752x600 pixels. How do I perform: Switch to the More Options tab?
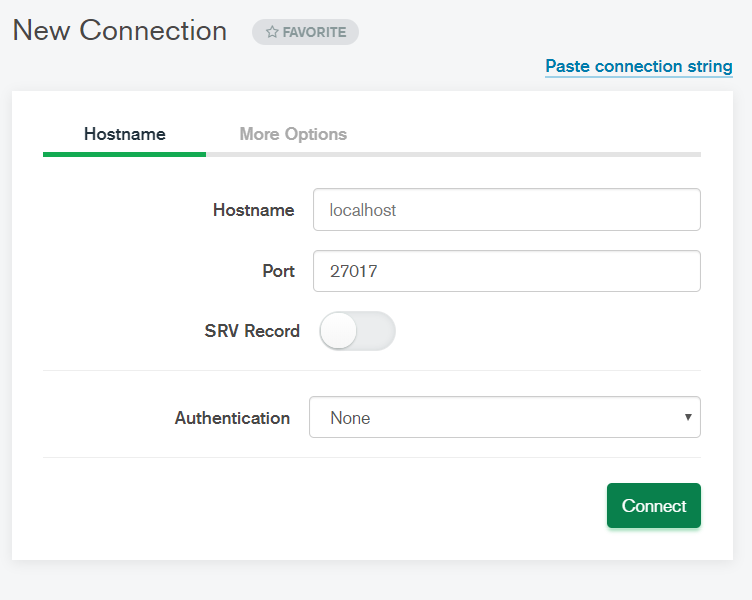coord(293,134)
